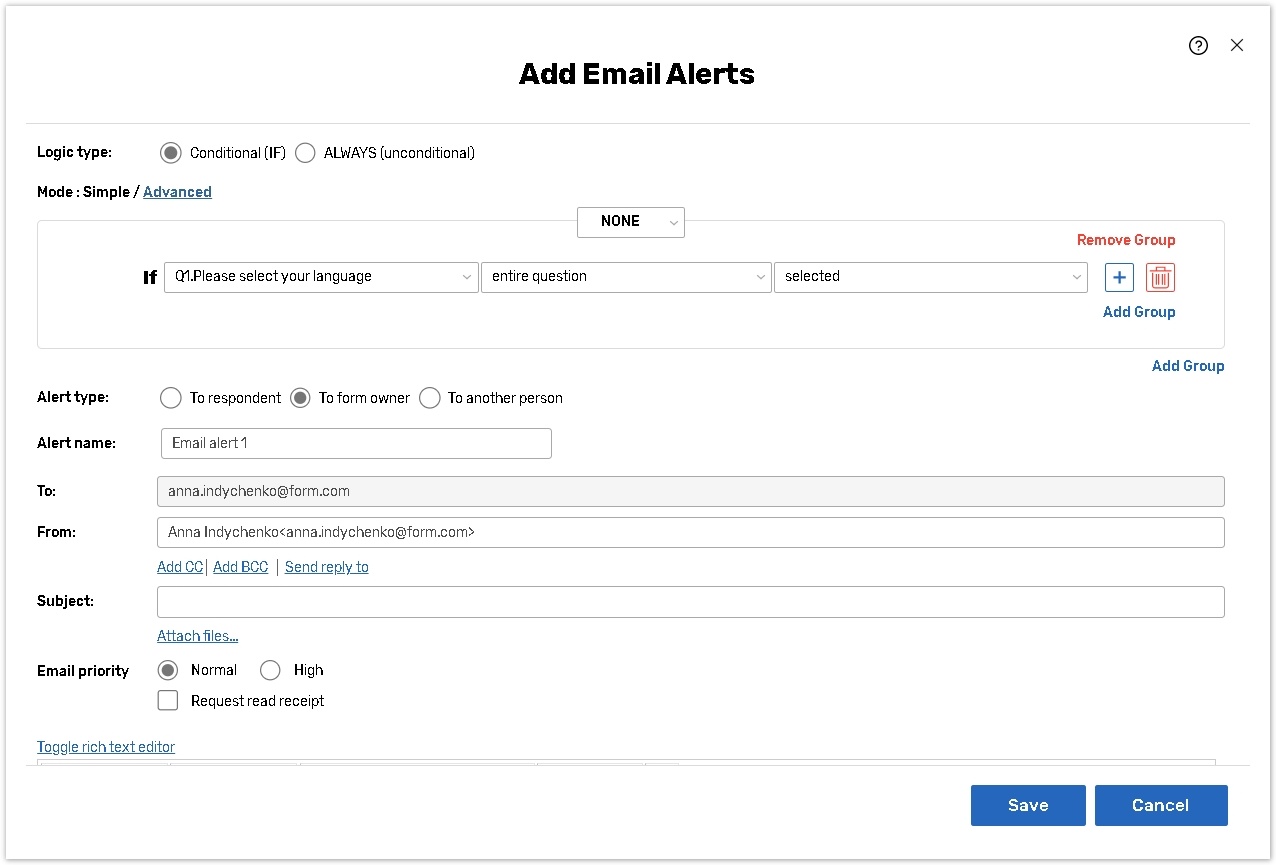Click the Remove Group link
Screen dimensions: 1276x865
(1125, 240)
